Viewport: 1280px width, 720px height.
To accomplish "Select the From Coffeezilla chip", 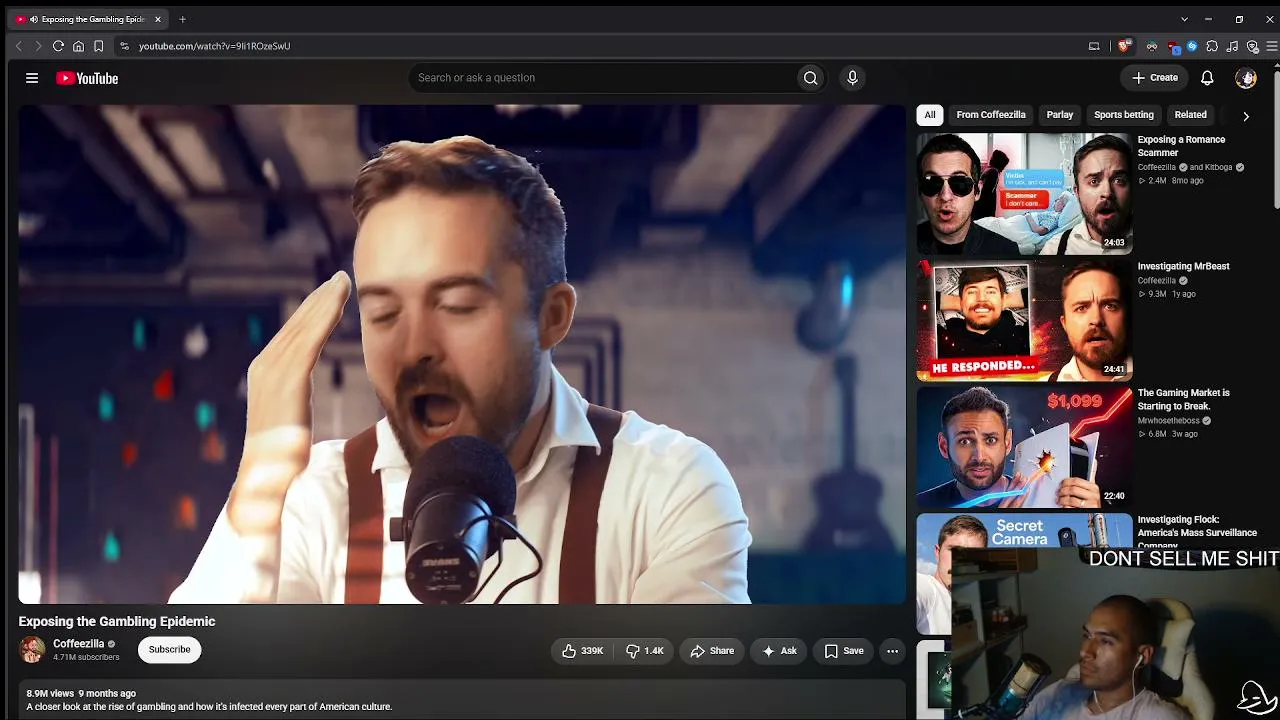I will tap(991, 115).
